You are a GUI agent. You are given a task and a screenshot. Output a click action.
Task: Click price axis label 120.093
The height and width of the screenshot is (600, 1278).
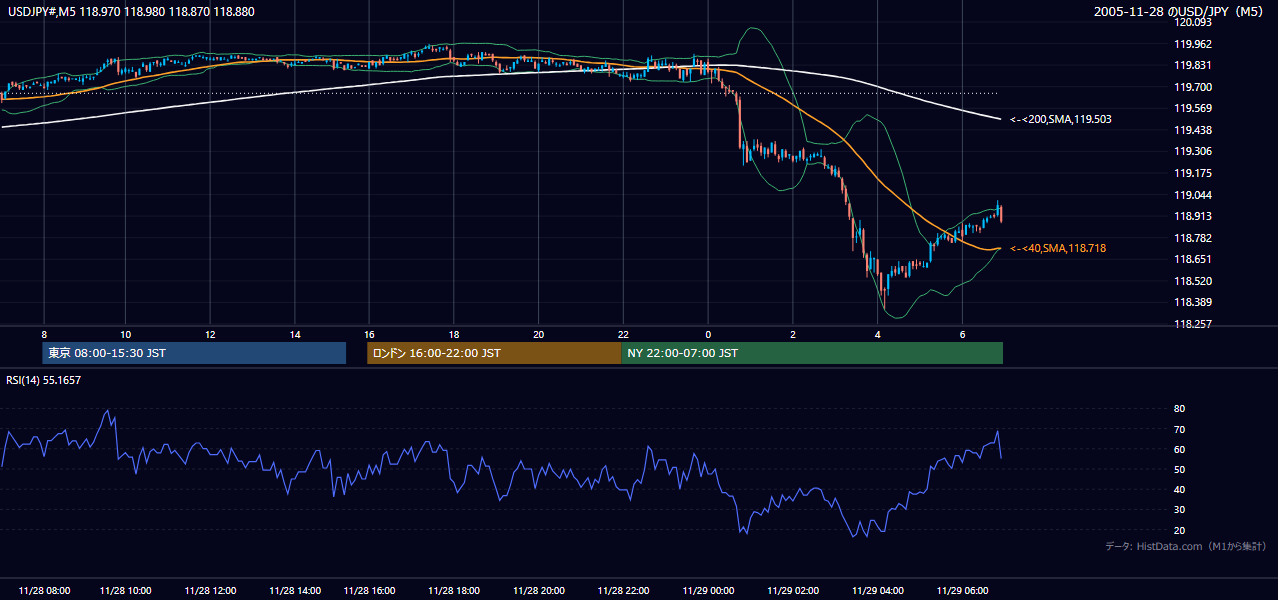pos(1192,22)
